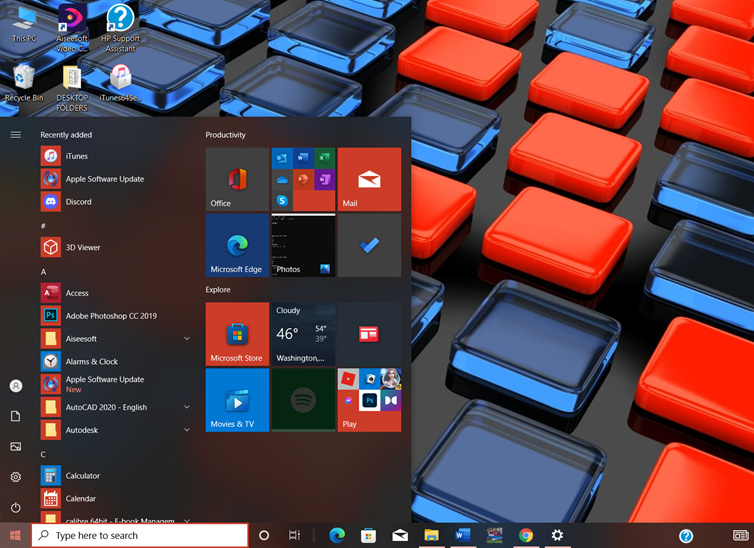Launch Access from the app list

(115, 293)
